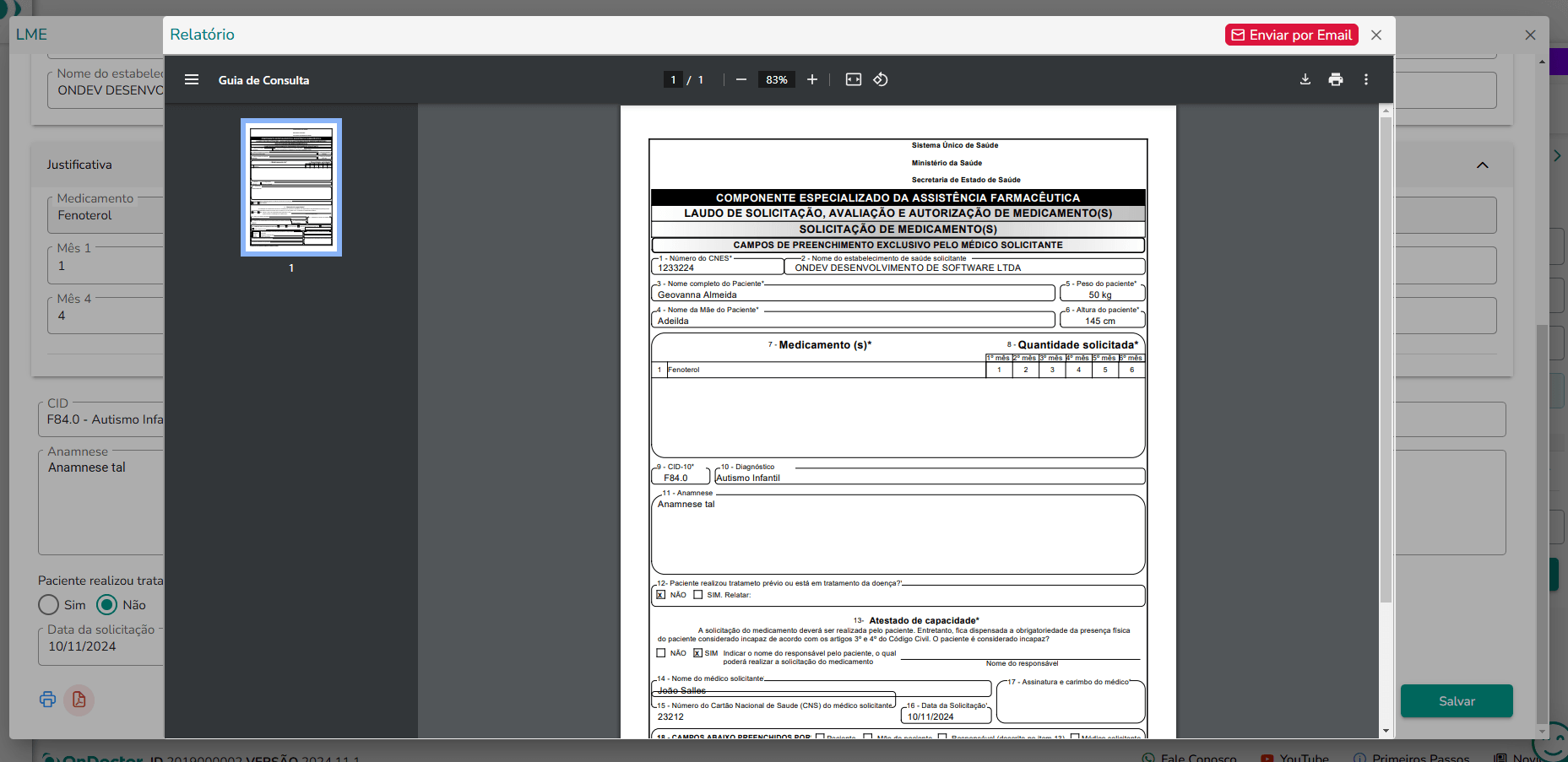This screenshot has height=762, width=1568.
Task: Zoom out of the PDF with minus icon
Action: [741, 79]
